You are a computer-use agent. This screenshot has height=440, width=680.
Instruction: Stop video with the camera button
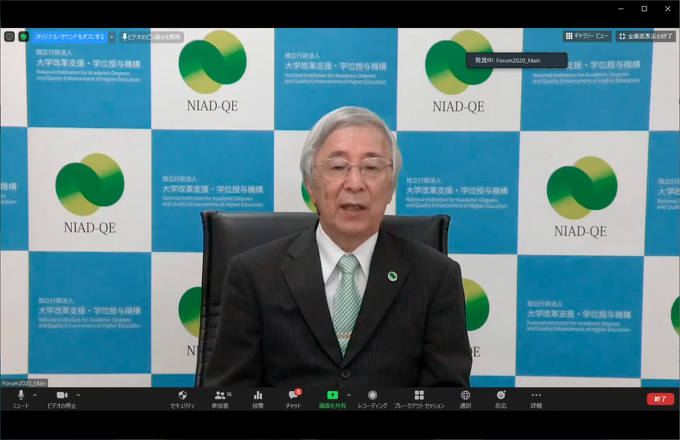61,397
